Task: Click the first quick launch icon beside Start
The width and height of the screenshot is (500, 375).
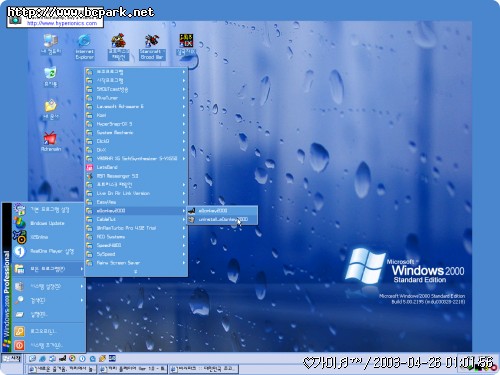Action: [x=32, y=359]
